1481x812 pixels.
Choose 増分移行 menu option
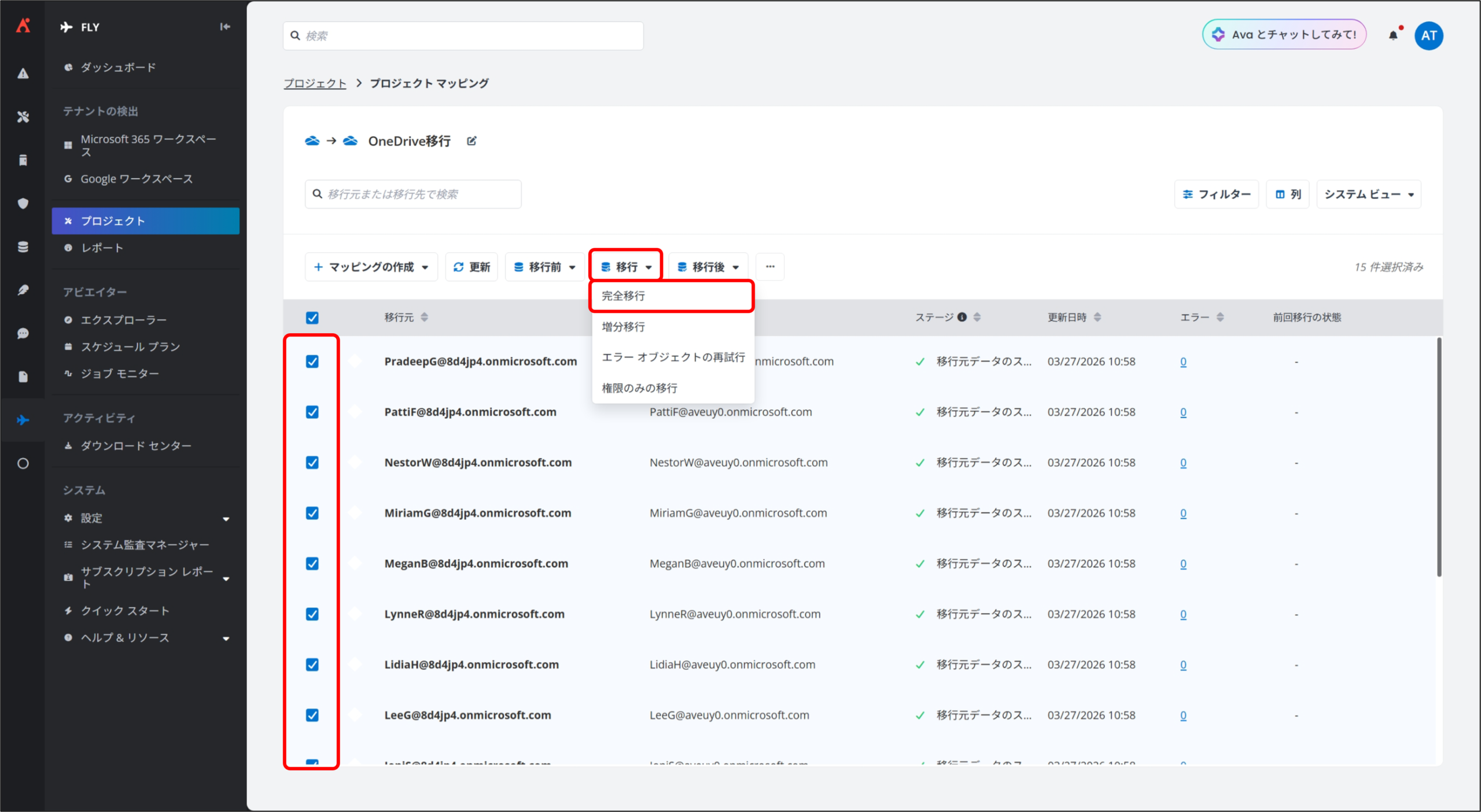pyautogui.click(x=624, y=327)
